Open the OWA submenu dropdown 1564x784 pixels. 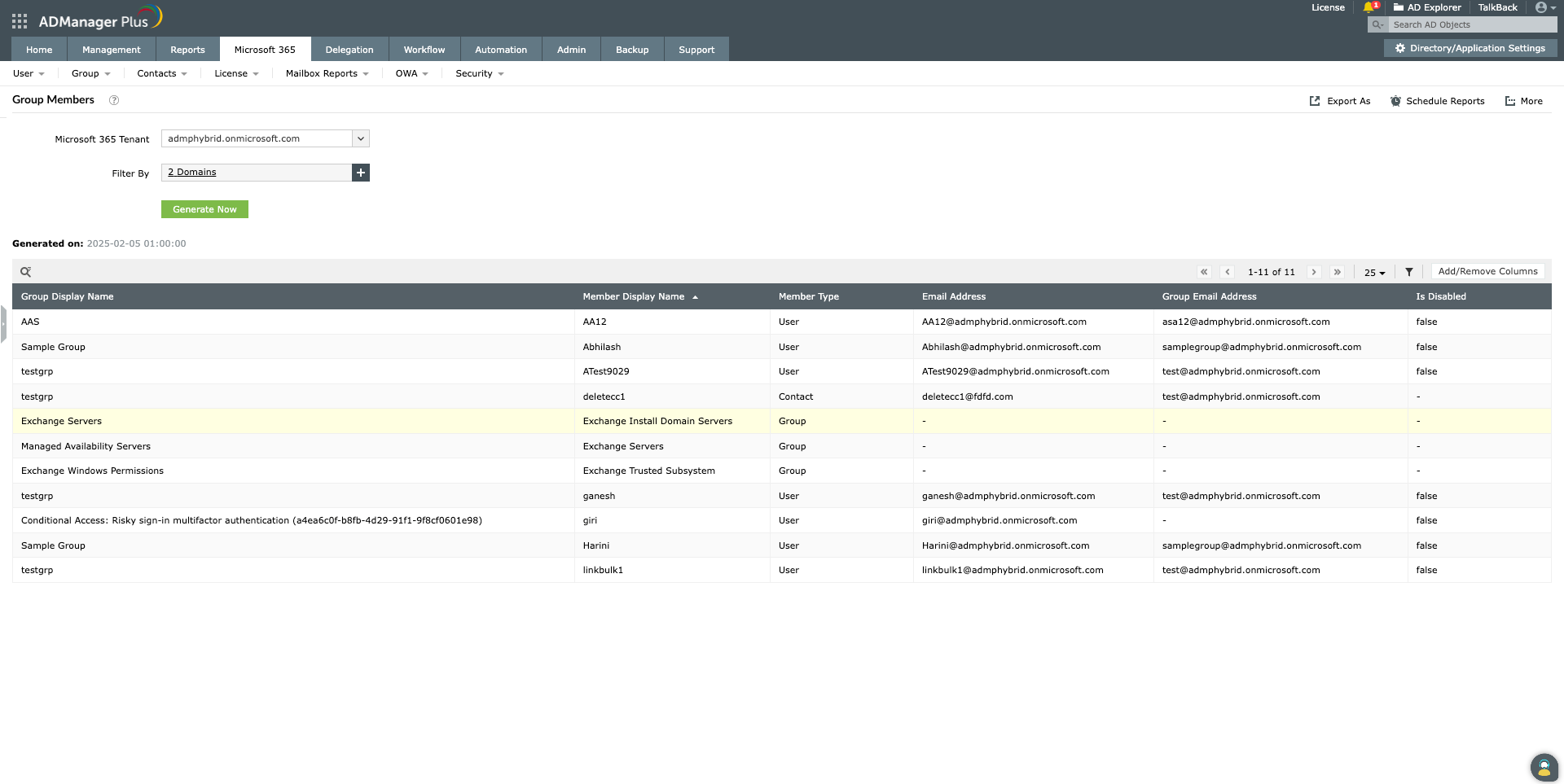[411, 73]
